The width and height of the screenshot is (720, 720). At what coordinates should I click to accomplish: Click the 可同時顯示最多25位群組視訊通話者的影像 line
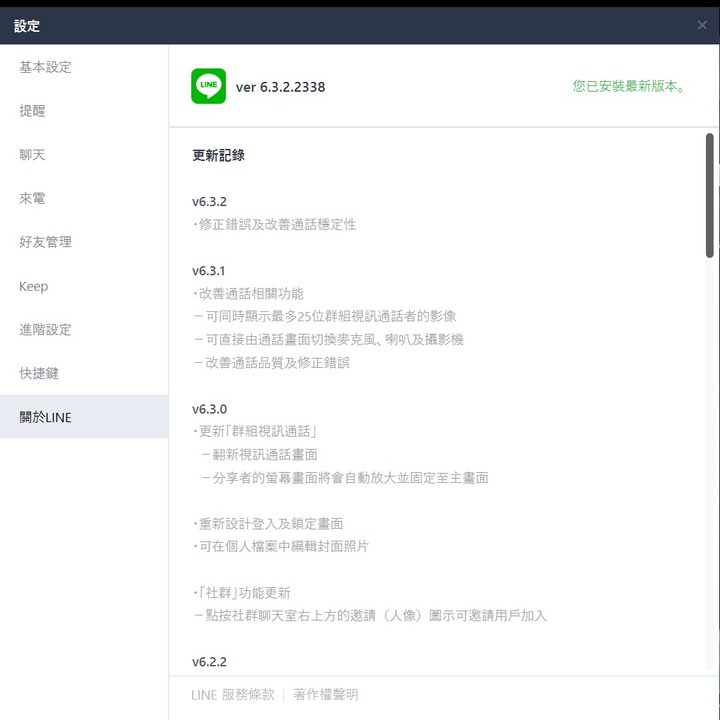[325, 316]
